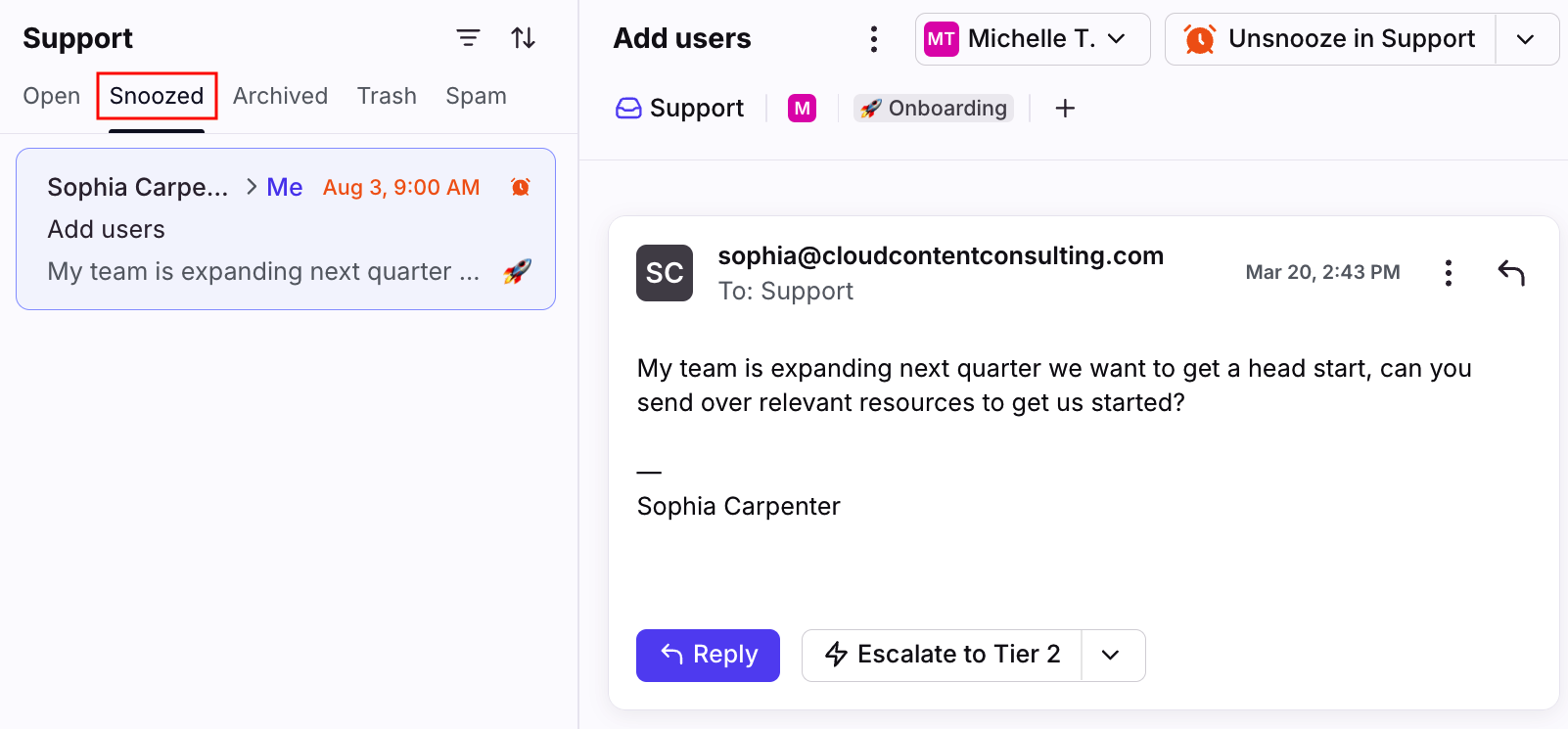Click the Escalate to Tier 2 button
The image size is (1568, 729).
(x=942, y=656)
